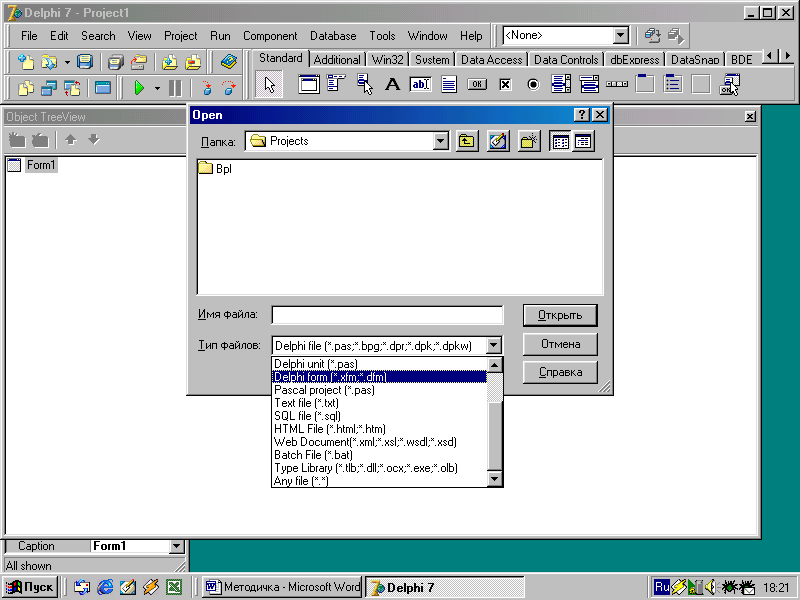Image resolution: width=800 pixels, height=600 pixels.
Task: Switch Open dialog to List view
Action: pyautogui.click(x=560, y=141)
